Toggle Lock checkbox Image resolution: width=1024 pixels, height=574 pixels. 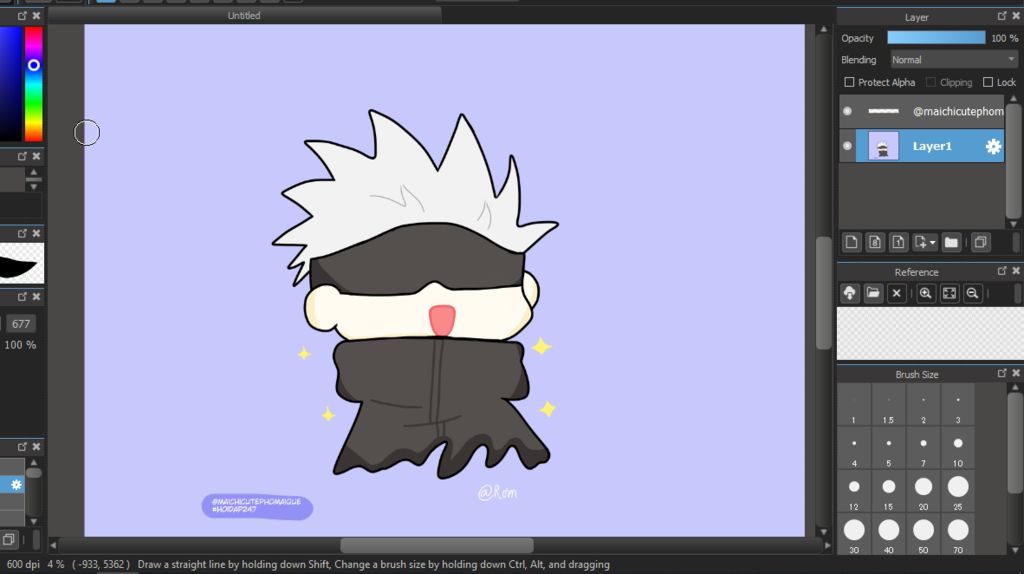click(x=987, y=82)
